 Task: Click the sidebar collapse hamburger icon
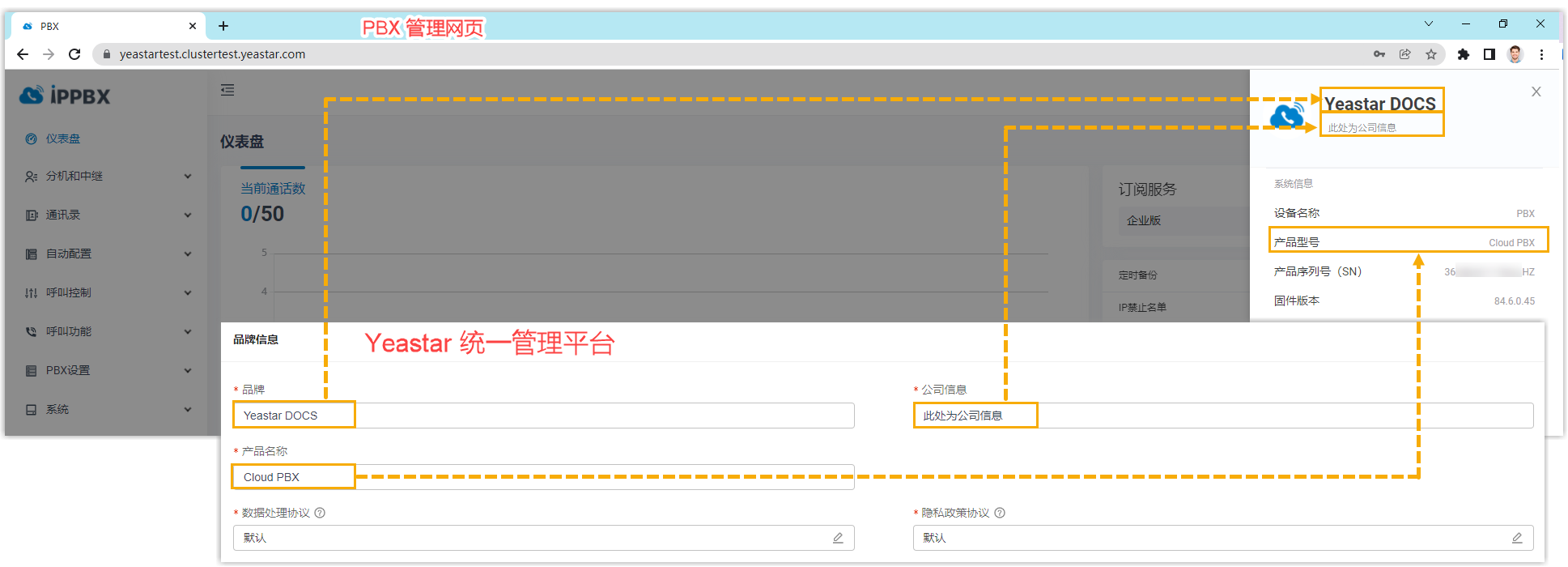click(227, 90)
